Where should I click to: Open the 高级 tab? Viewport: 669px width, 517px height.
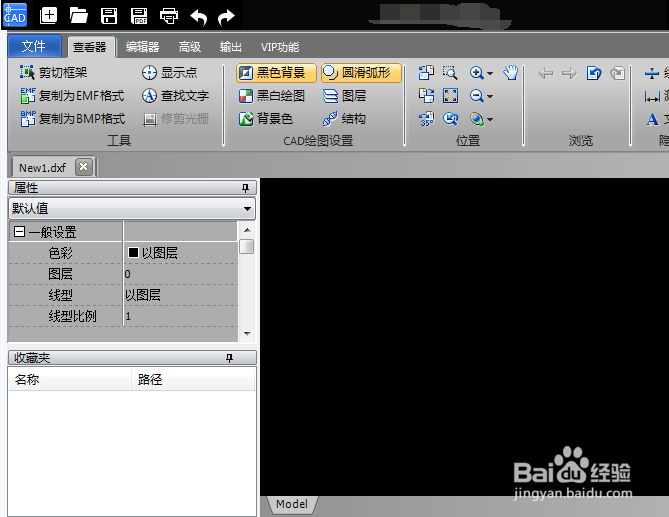(190, 47)
